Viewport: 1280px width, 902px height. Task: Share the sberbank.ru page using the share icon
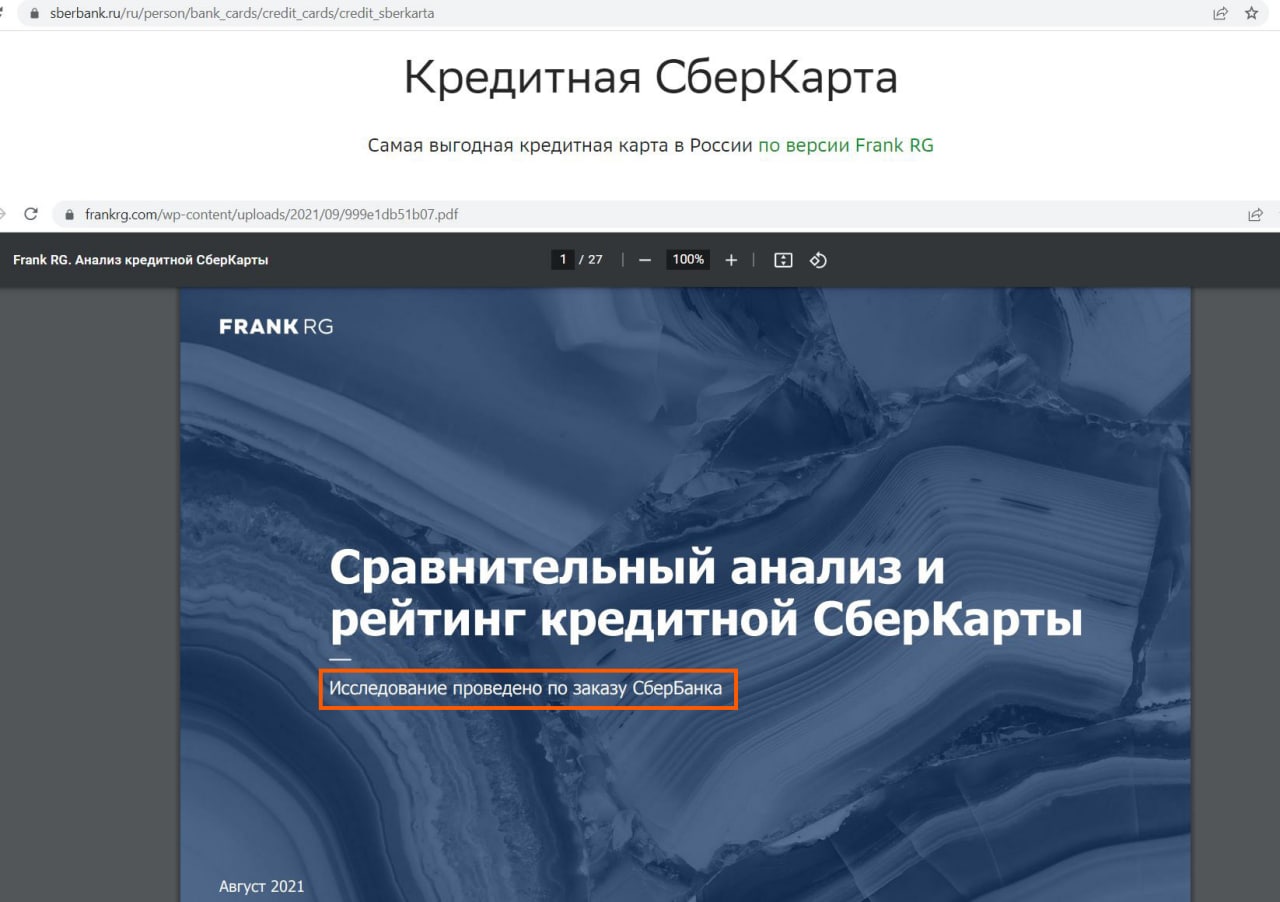pos(1221,14)
